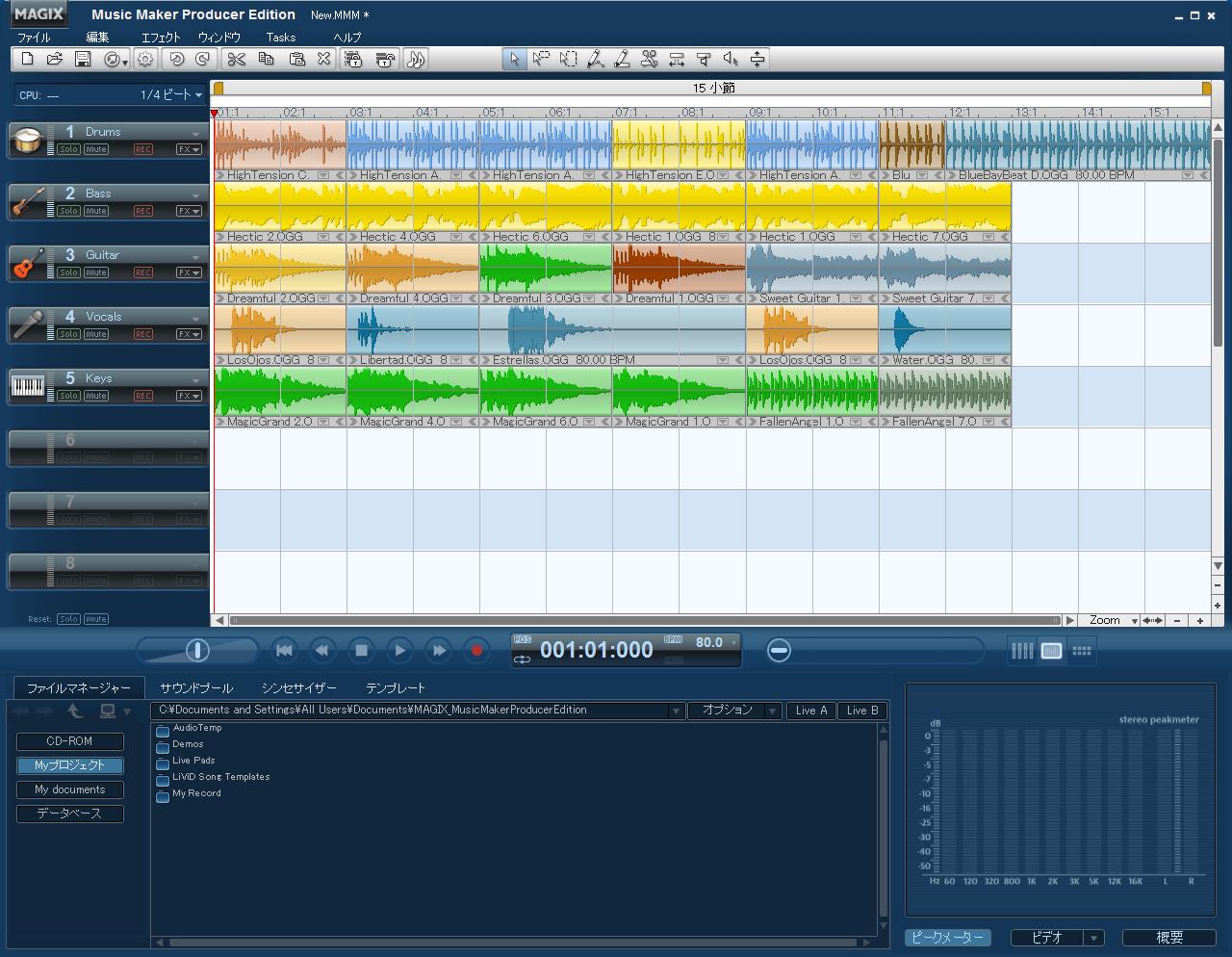Screen dimensions: 1232x957
Task: Click the music notes song maker icon
Action: (416, 60)
